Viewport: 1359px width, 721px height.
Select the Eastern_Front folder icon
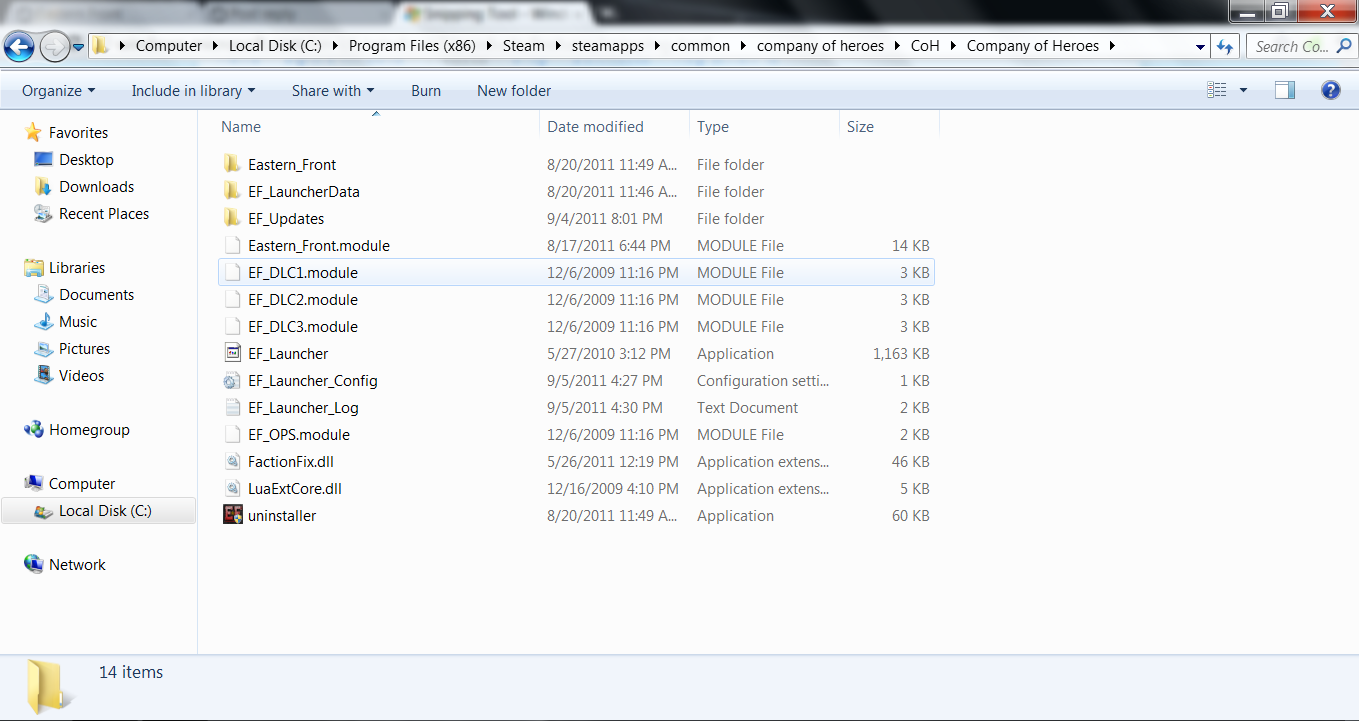coord(232,164)
